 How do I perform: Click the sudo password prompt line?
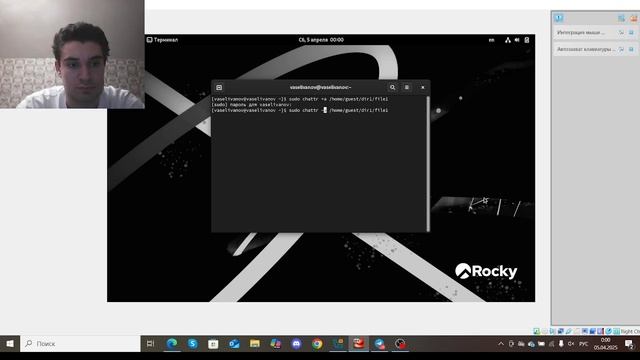tap(252, 105)
